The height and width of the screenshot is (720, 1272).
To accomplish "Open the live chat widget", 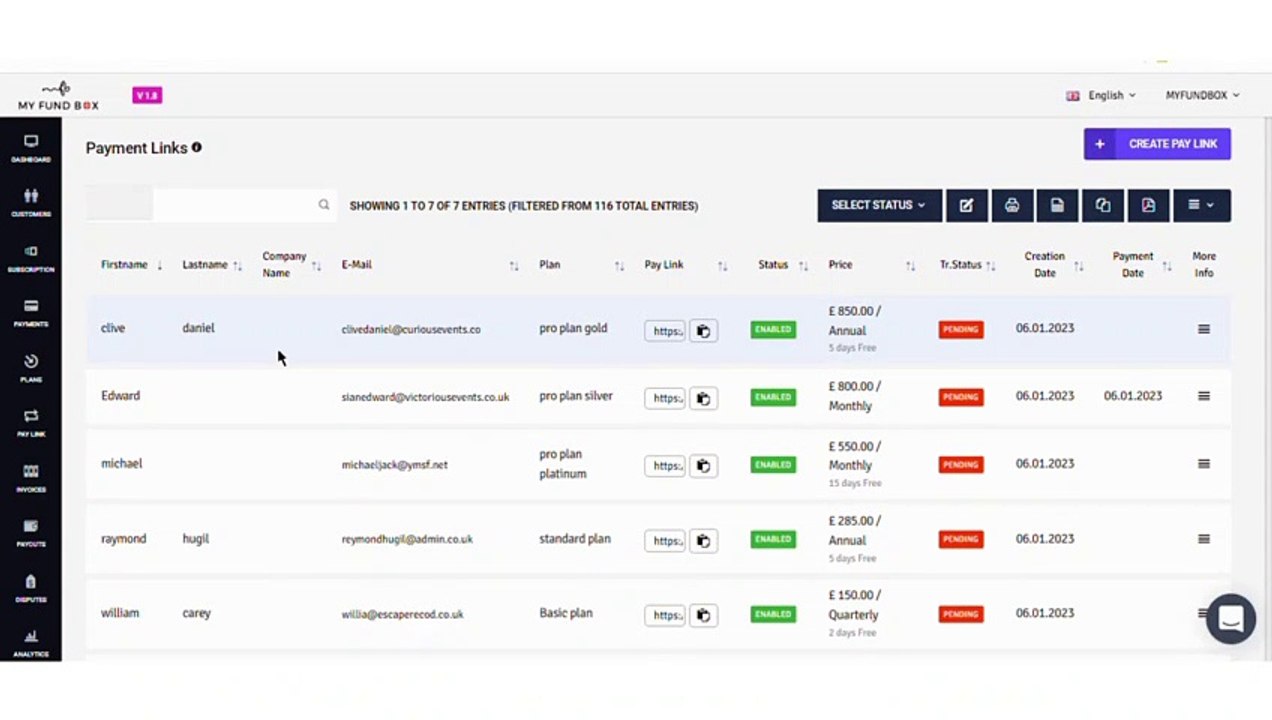I will [x=1230, y=619].
